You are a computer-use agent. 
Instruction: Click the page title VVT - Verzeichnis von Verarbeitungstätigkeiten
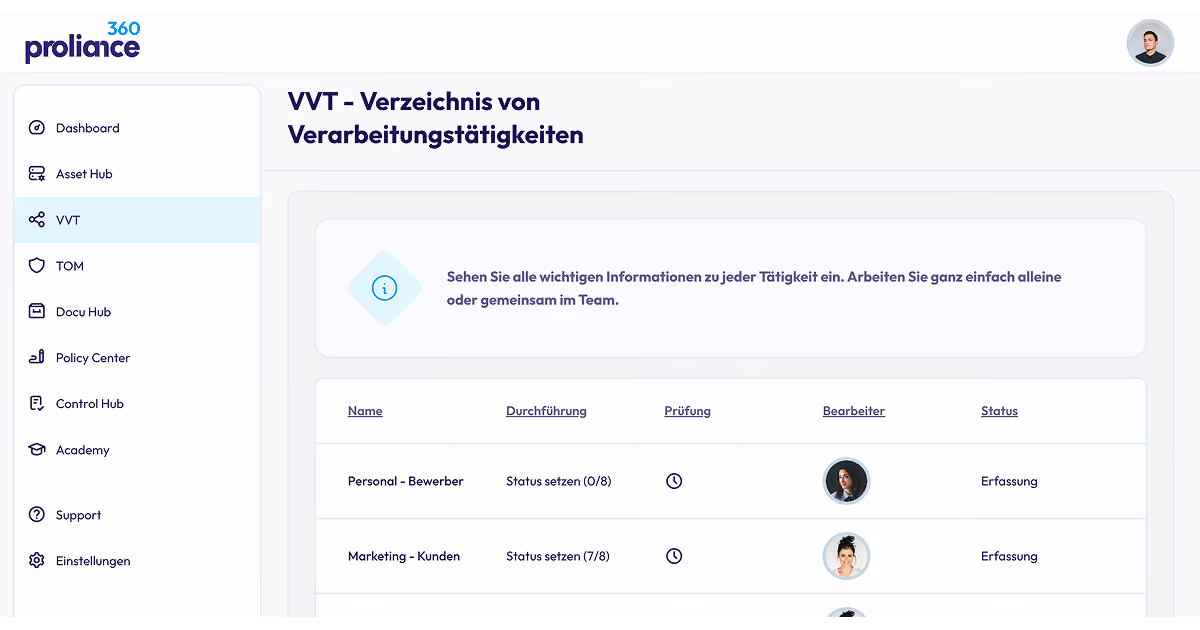pos(435,118)
